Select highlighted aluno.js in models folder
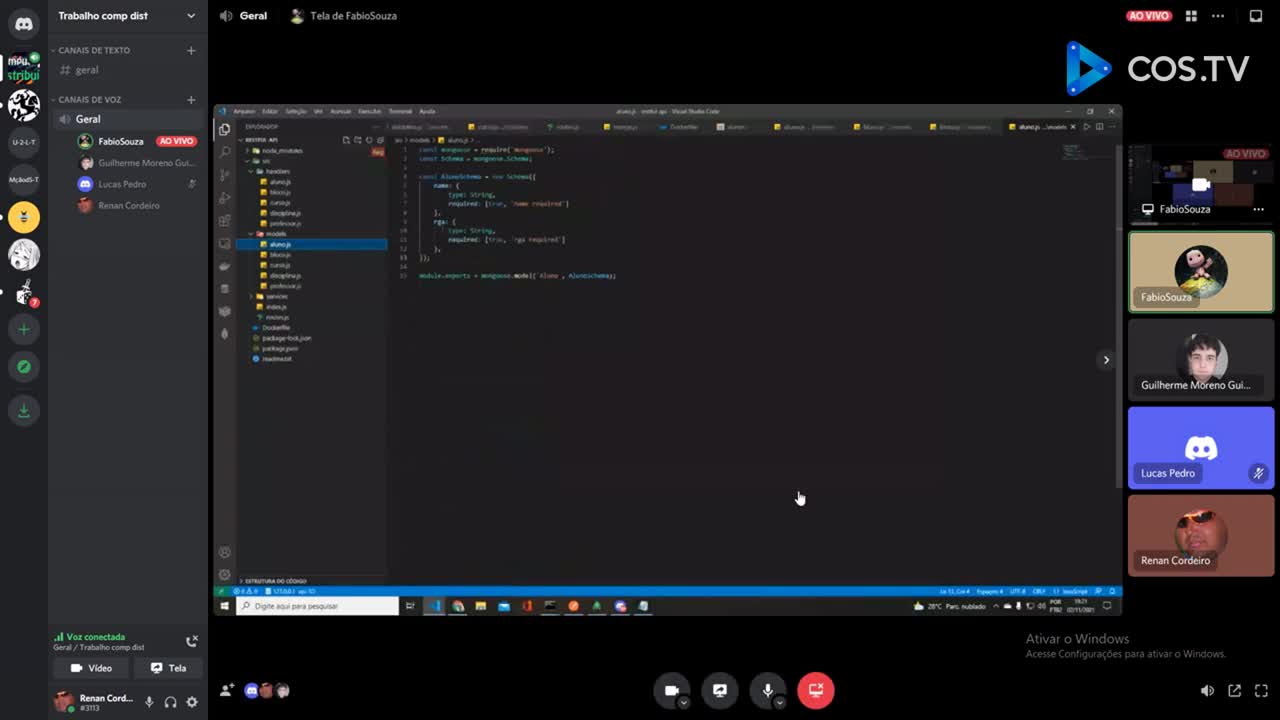 pyautogui.click(x=311, y=244)
